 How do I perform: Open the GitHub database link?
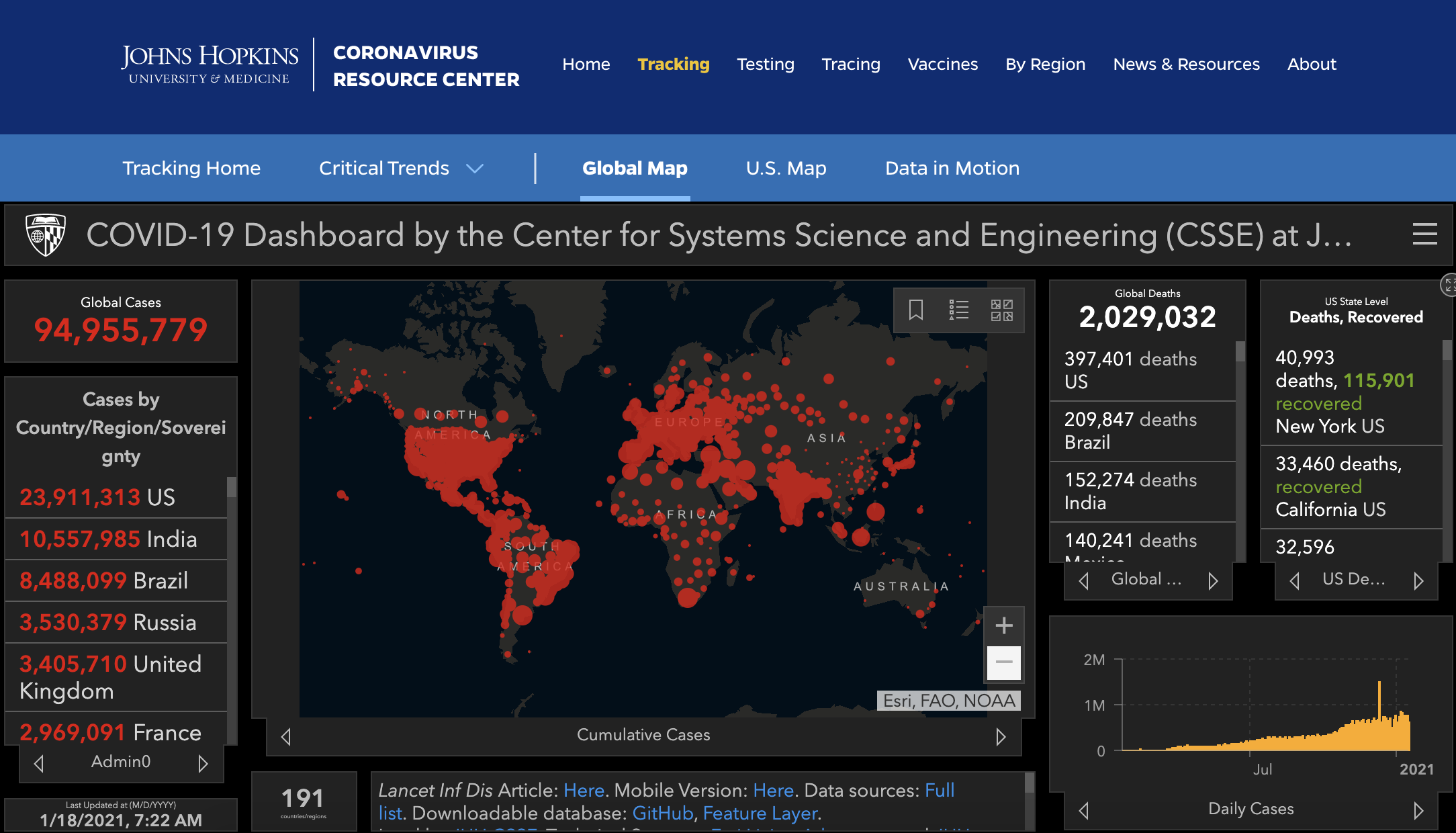[662, 813]
